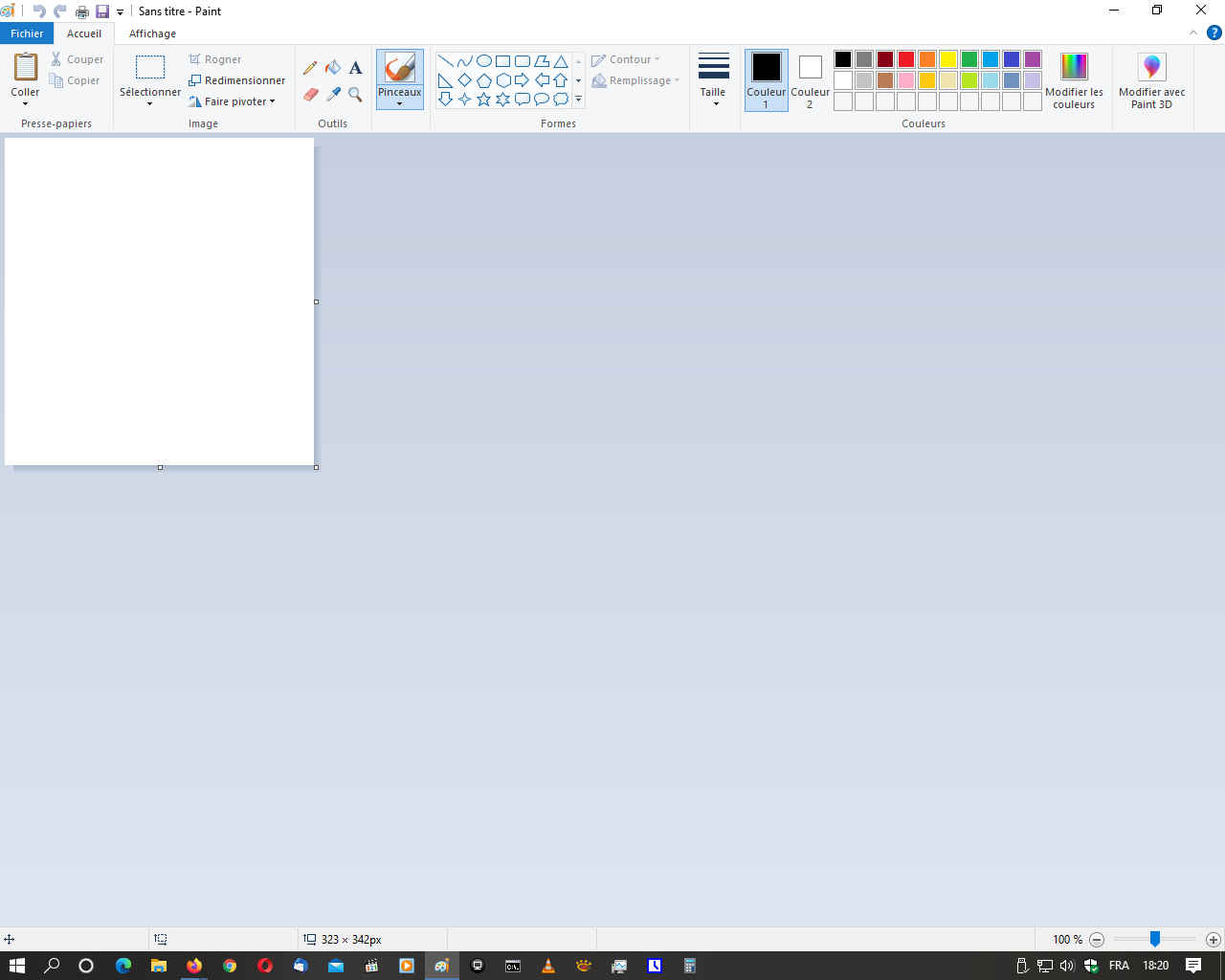Image resolution: width=1225 pixels, height=980 pixels.
Task: Open the Faire pivoter menu
Action: pos(232,101)
